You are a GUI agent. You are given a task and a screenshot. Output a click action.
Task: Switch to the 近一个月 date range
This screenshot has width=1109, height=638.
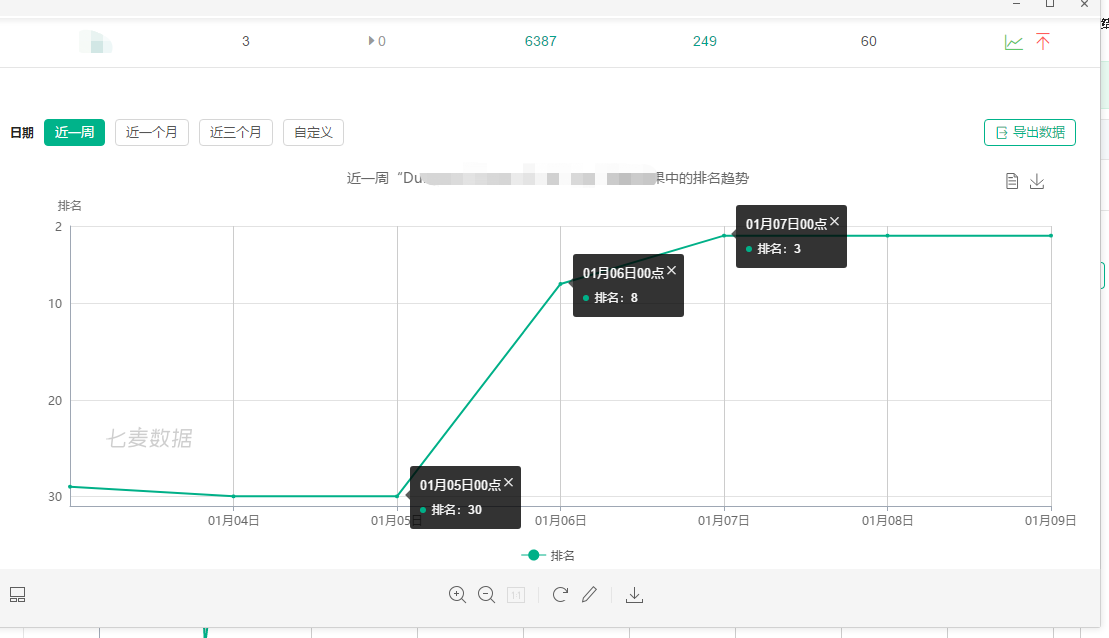pos(152,132)
